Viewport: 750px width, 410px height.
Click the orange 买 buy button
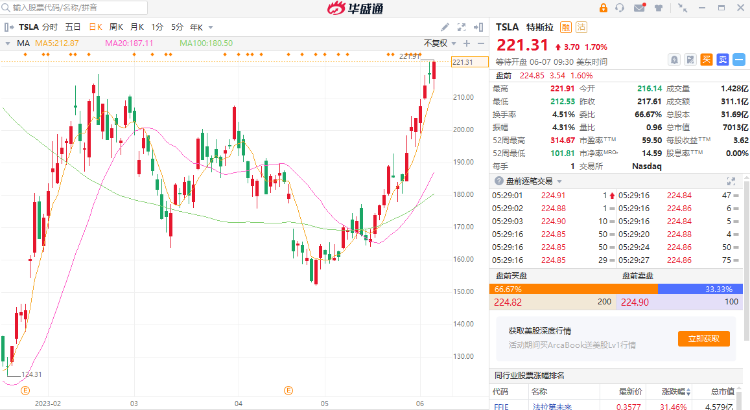(706, 60)
